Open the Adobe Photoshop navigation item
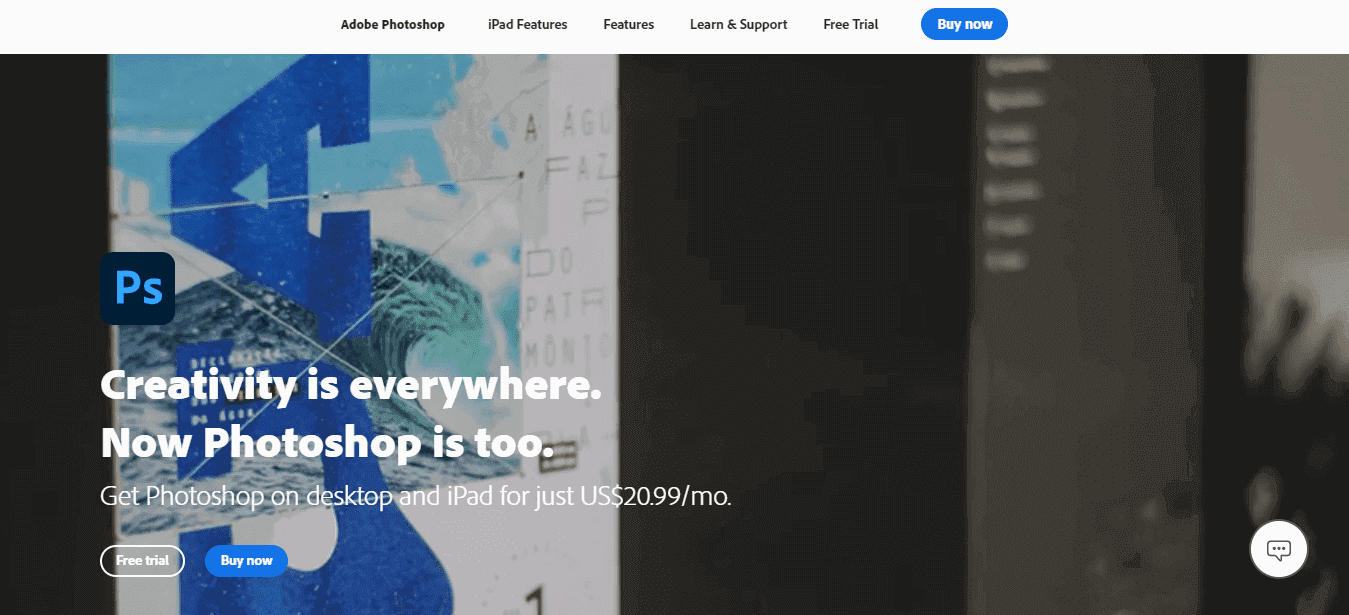Image resolution: width=1349 pixels, height=615 pixels. pyautogui.click(x=393, y=24)
